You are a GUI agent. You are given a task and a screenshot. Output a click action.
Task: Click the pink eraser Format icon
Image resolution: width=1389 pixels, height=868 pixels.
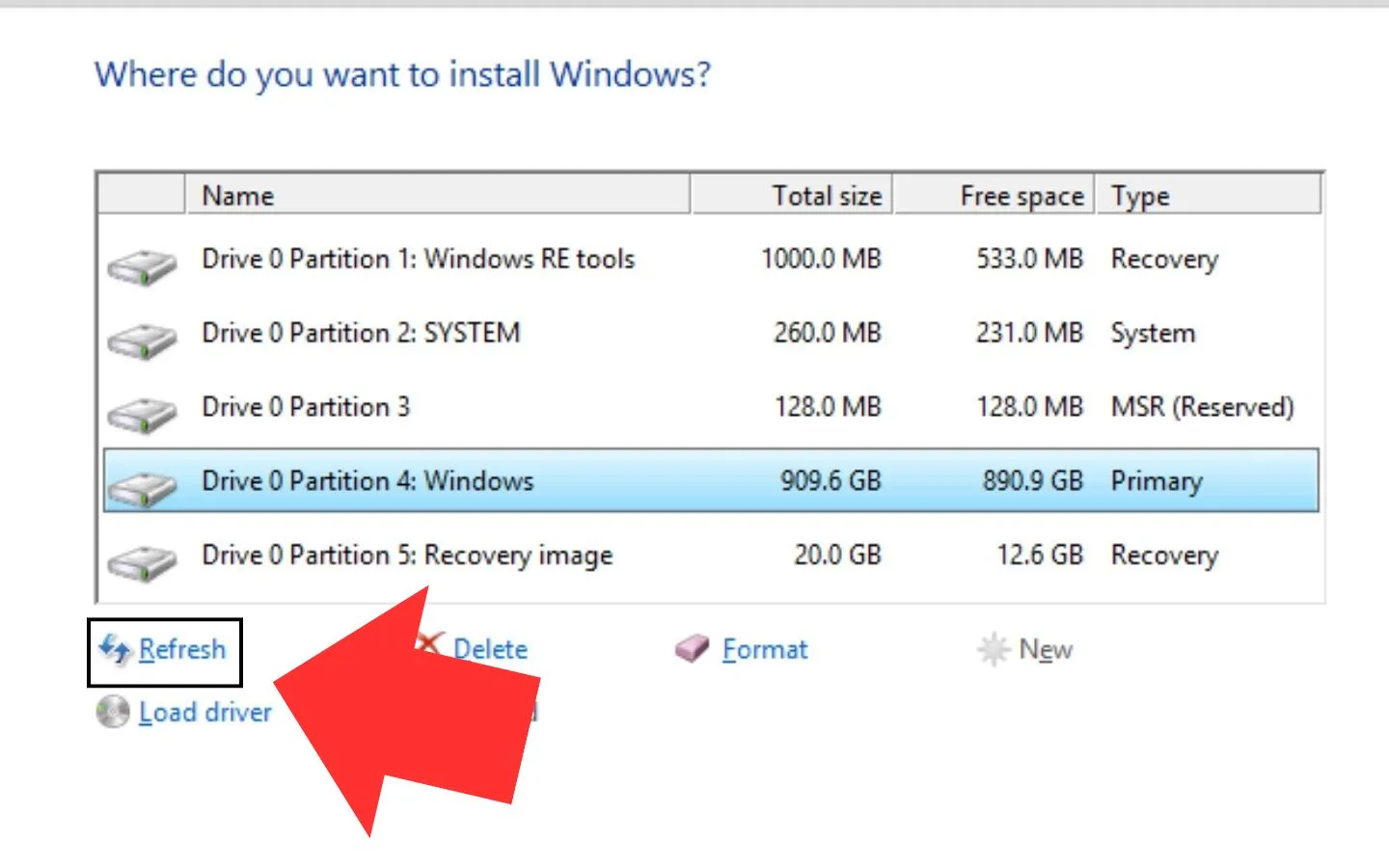tap(692, 650)
